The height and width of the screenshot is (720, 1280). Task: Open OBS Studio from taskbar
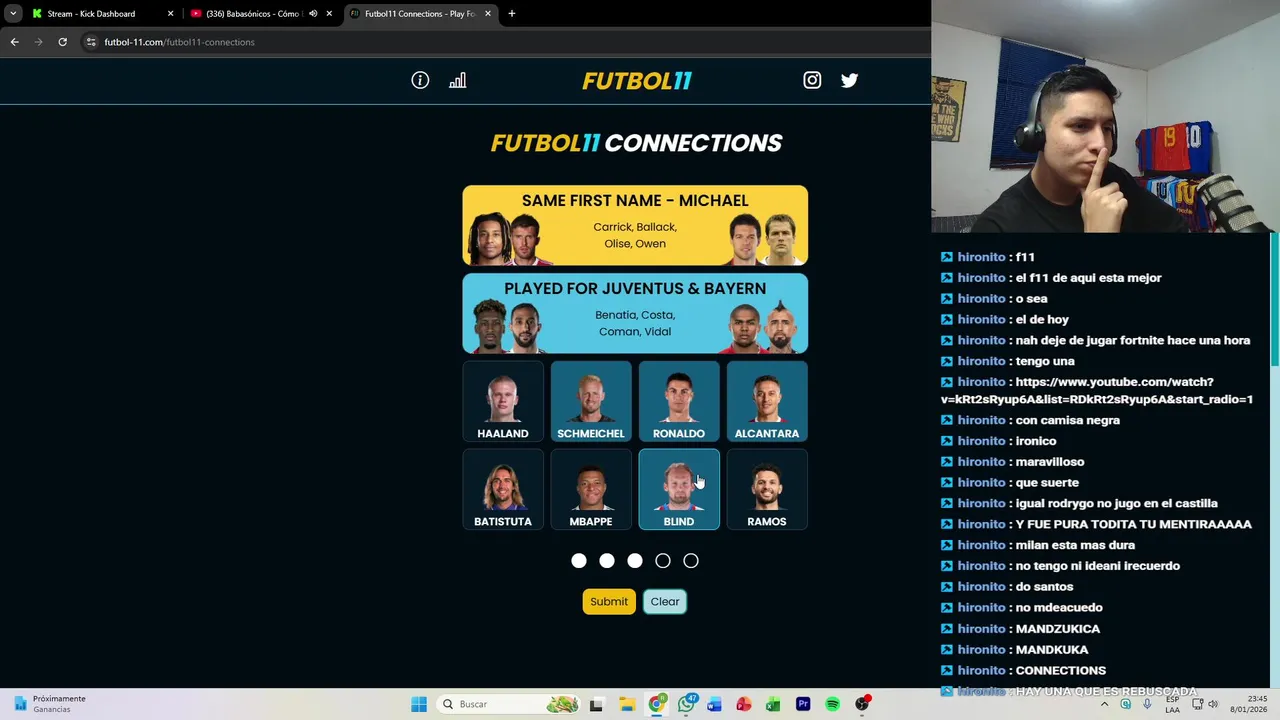tap(862, 704)
